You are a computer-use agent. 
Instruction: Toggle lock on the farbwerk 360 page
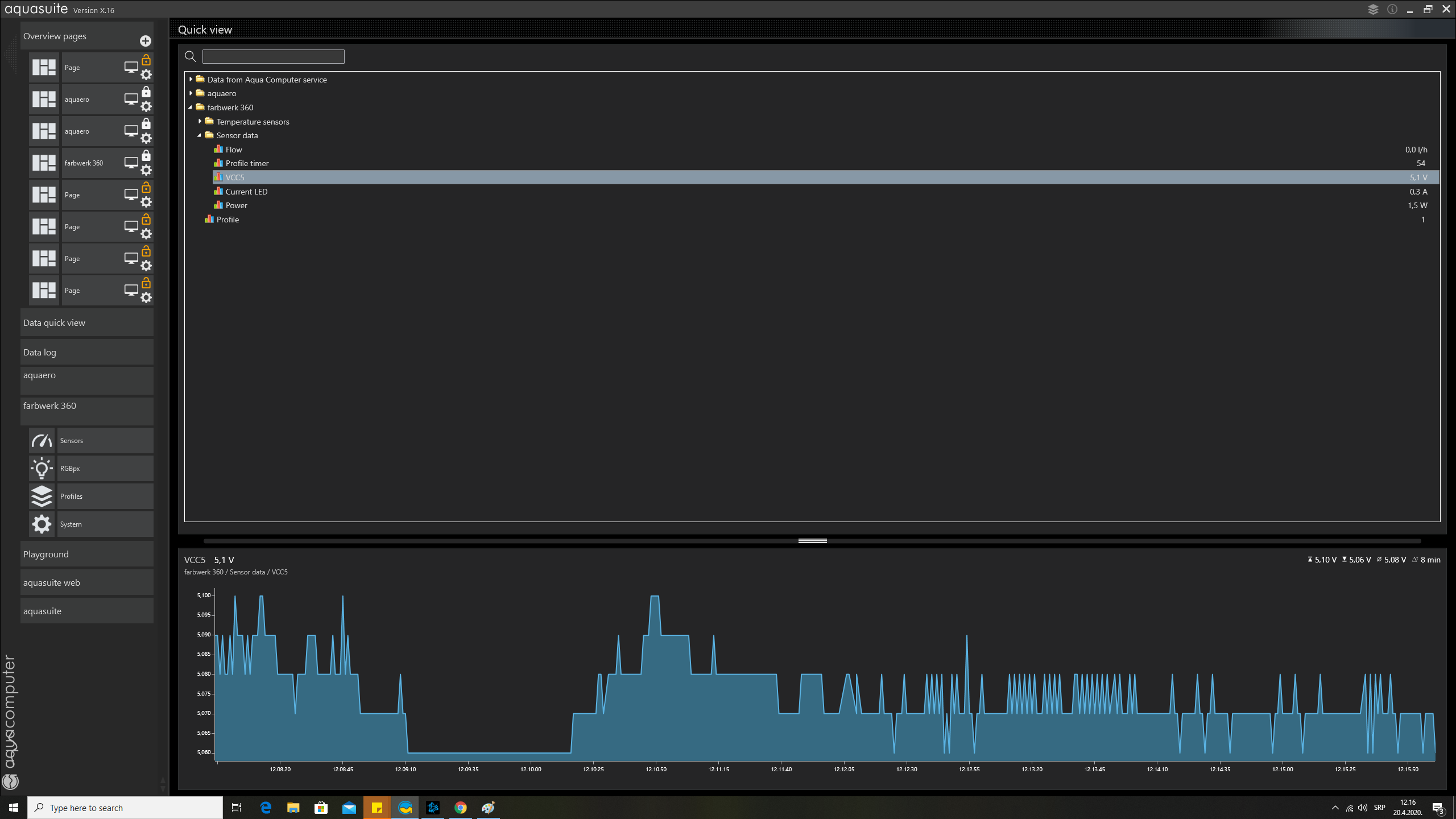tap(146, 155)
